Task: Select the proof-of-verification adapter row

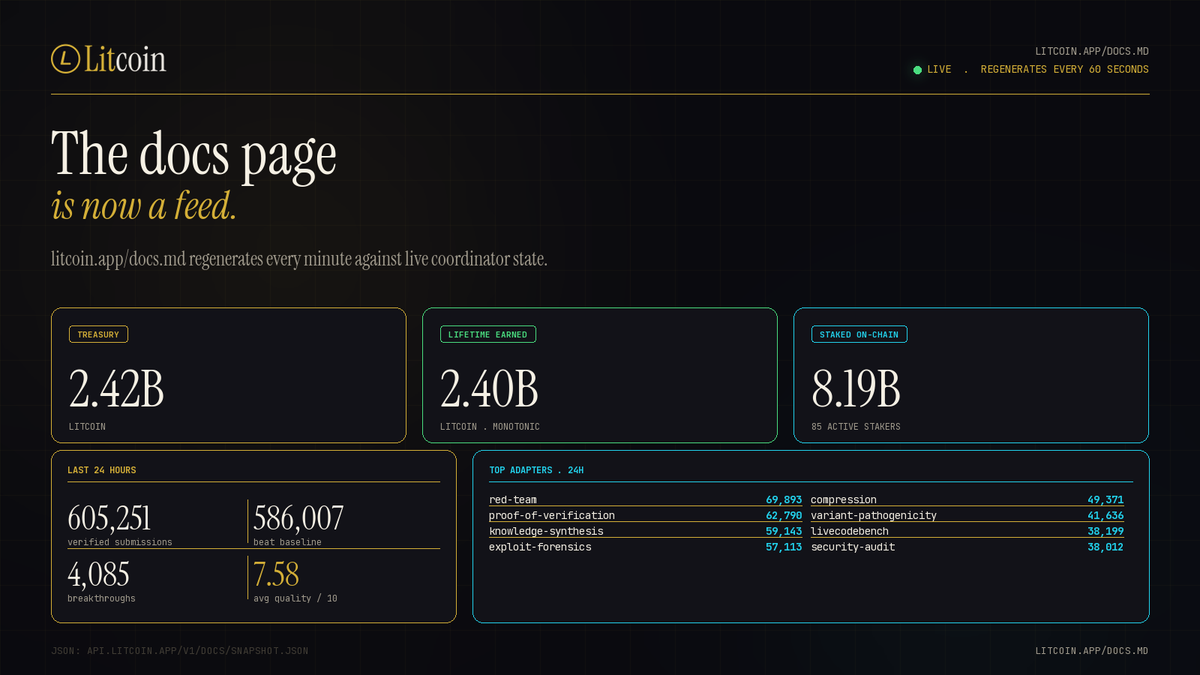Action: tap(645, 516)
